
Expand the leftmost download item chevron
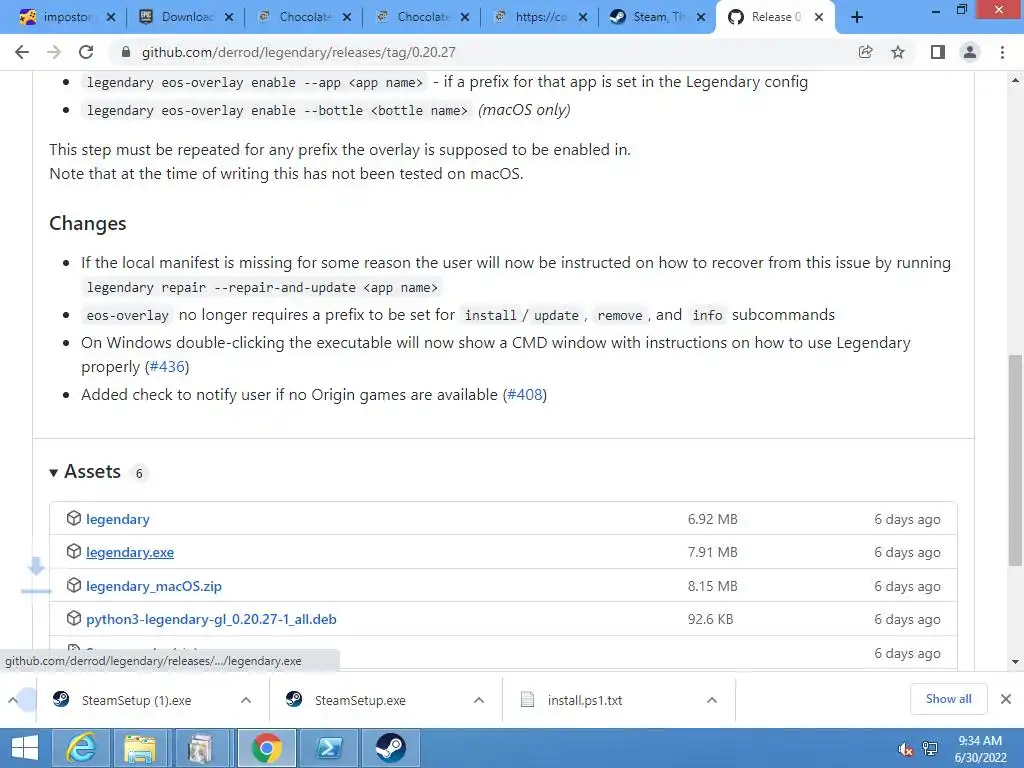pos(13,700)
